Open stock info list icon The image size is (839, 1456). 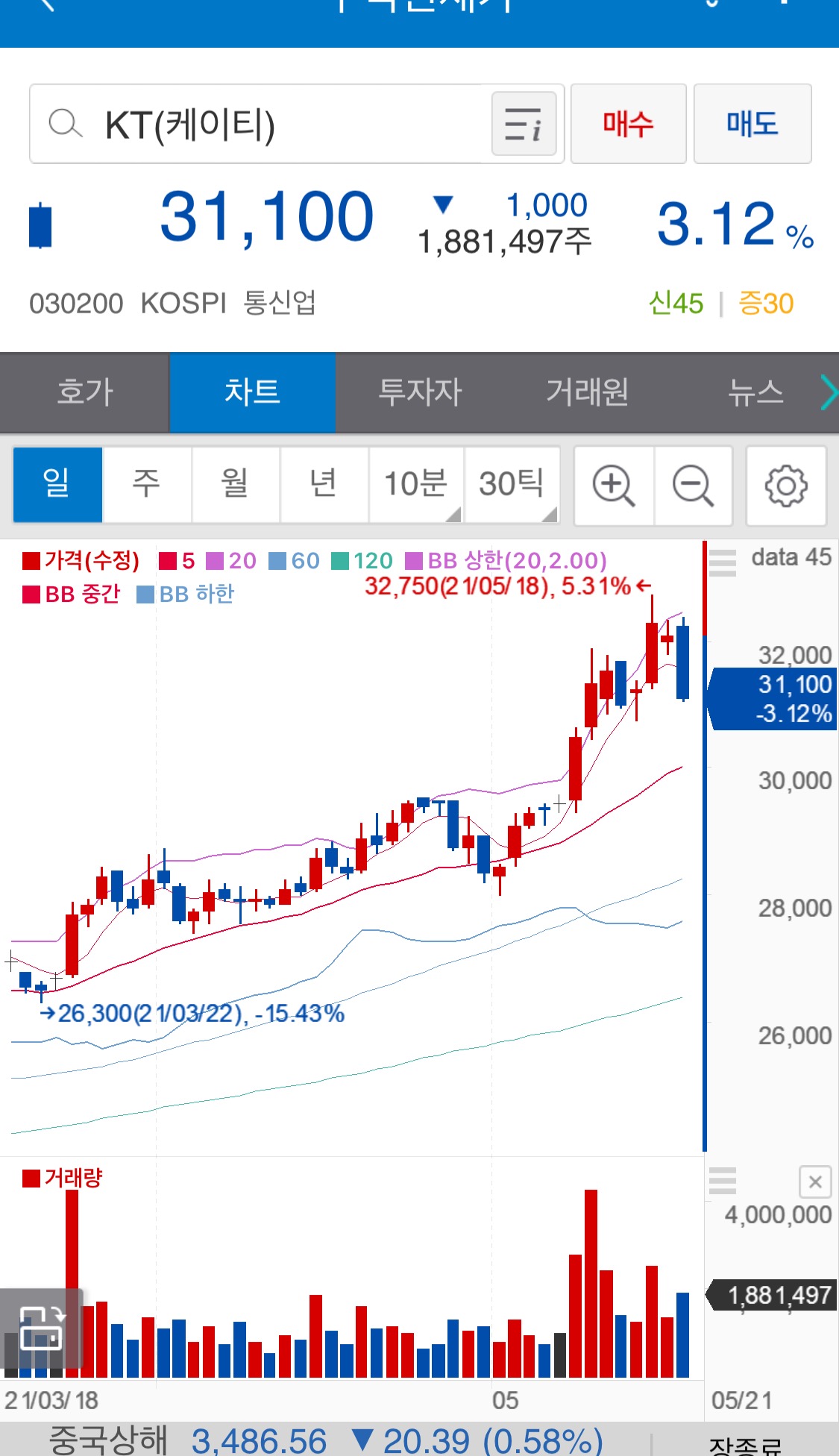[x=524, y=124]
